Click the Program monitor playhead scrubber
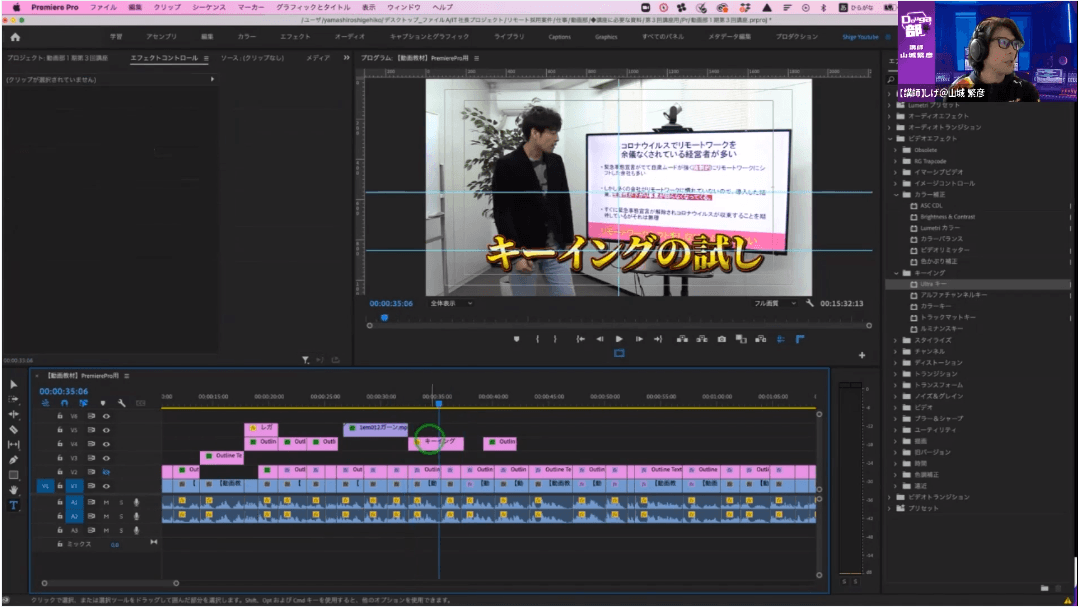 point(383,318)
